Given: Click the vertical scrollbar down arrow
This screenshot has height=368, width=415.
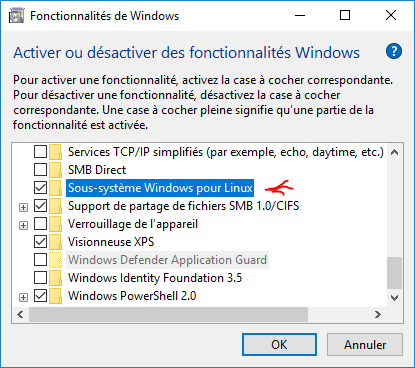Looking at the screenshot, I should [395, 298].
